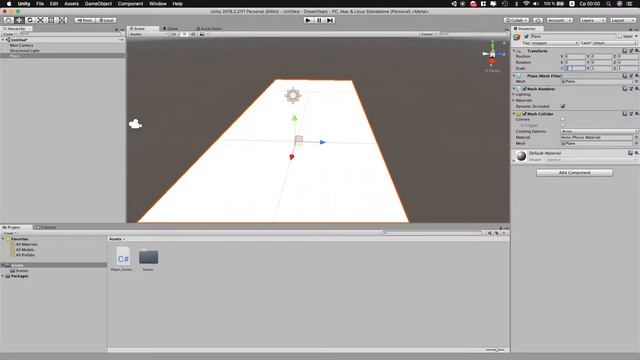Click the Main Camera gizmo in scene
This screenshot has width=640, height=360.
click(x=135, y=124)
